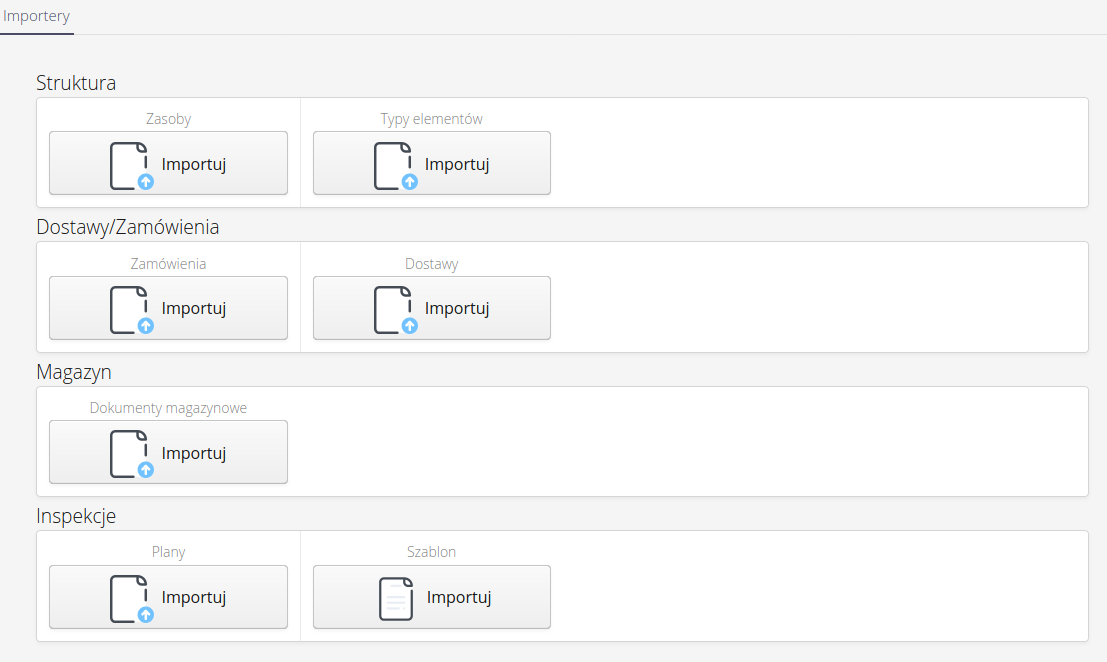Viewport: 1107px width, 662px height.
Task: Click the upload file icon under Zasoby
Action: click(131, 165)
